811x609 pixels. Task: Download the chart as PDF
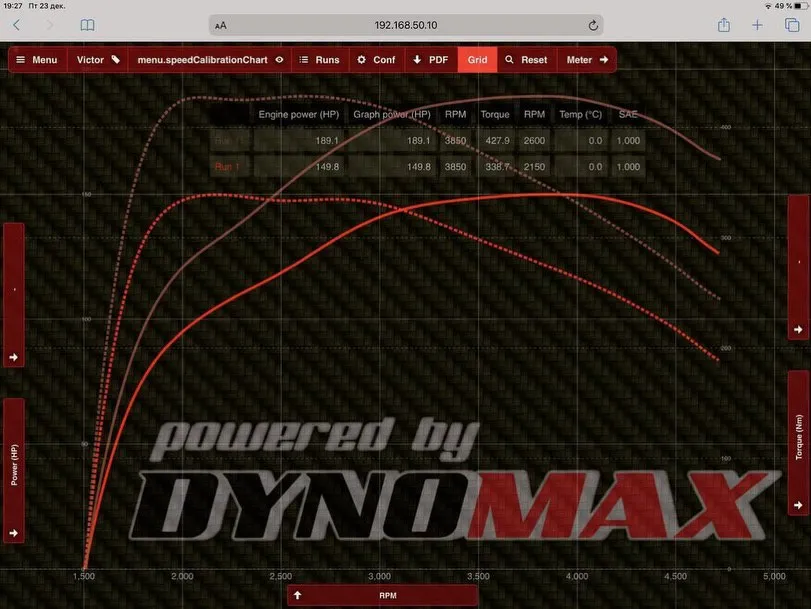click(430, 60)
